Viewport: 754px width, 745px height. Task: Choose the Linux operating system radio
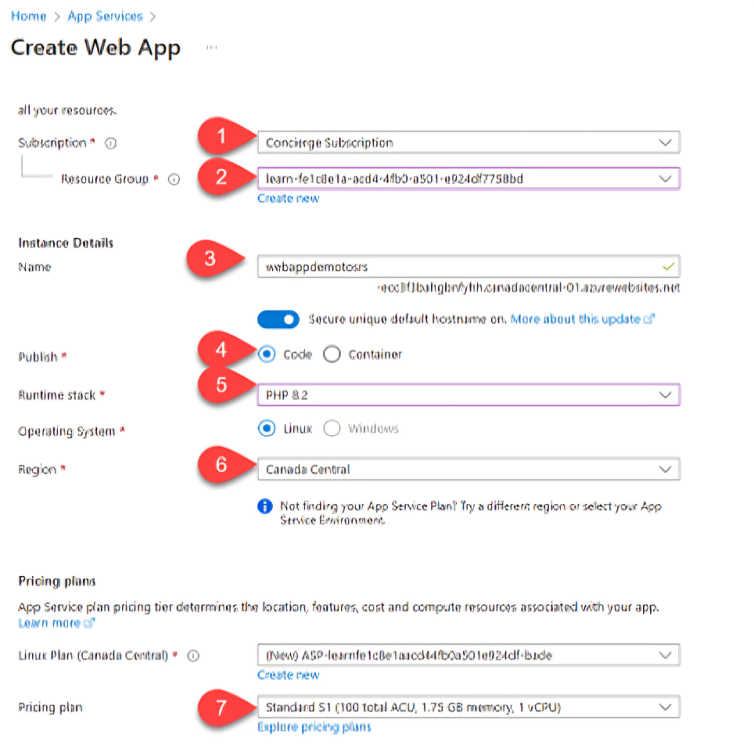point(267,428)
